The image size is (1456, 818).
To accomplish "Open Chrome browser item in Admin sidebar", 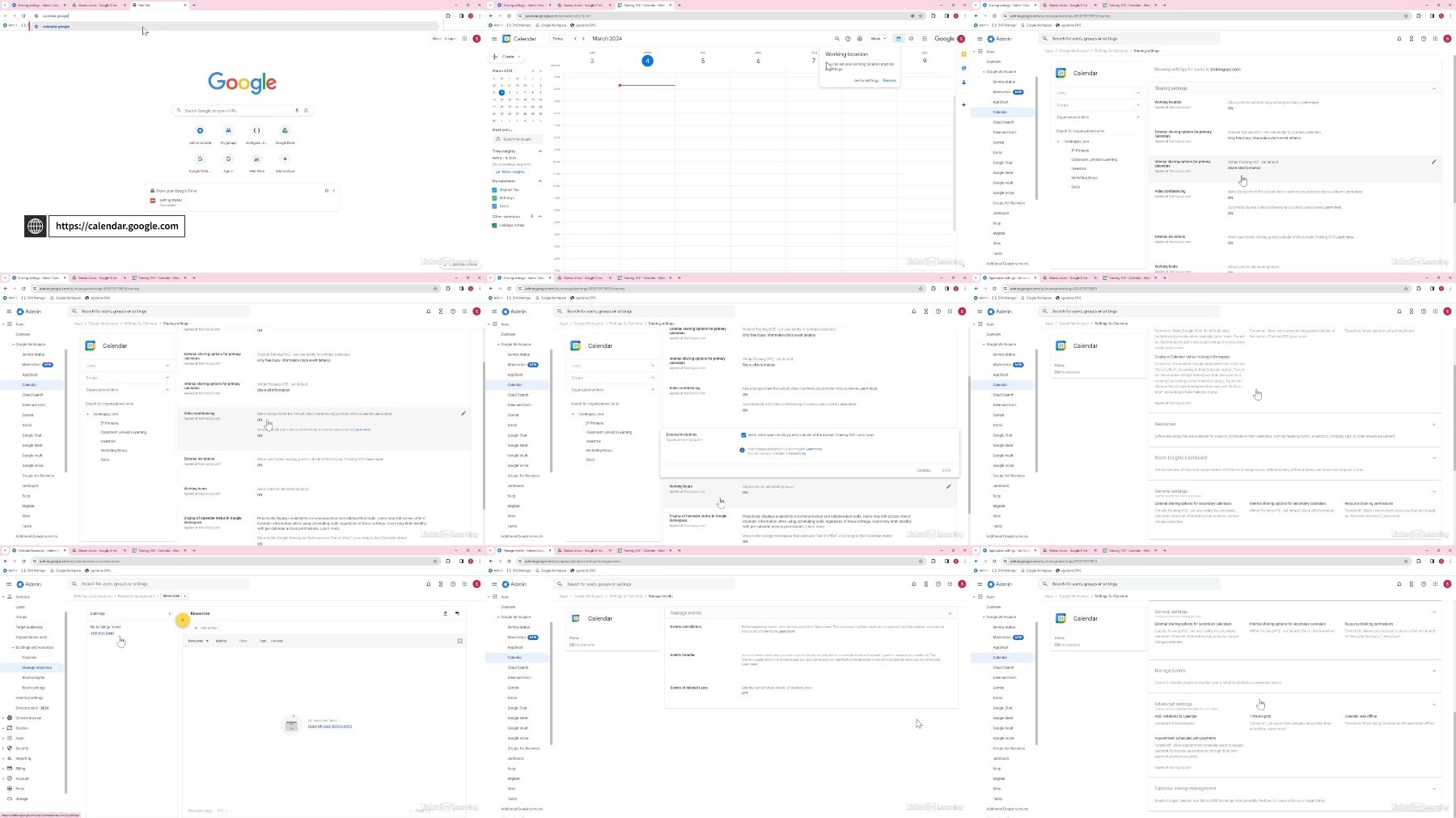I will point(28,718).
